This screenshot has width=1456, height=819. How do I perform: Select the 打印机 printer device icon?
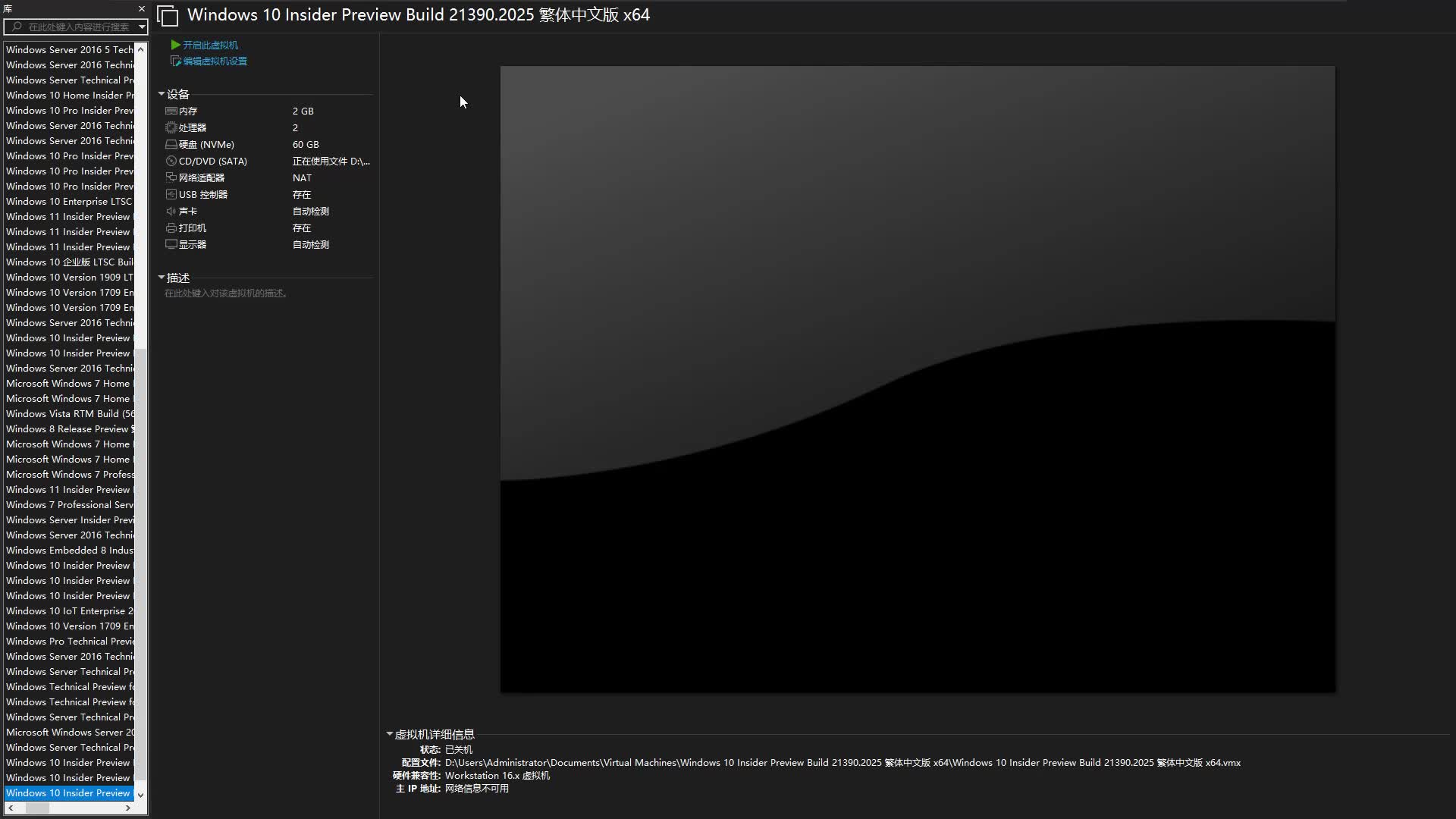(x=171, y=227)
